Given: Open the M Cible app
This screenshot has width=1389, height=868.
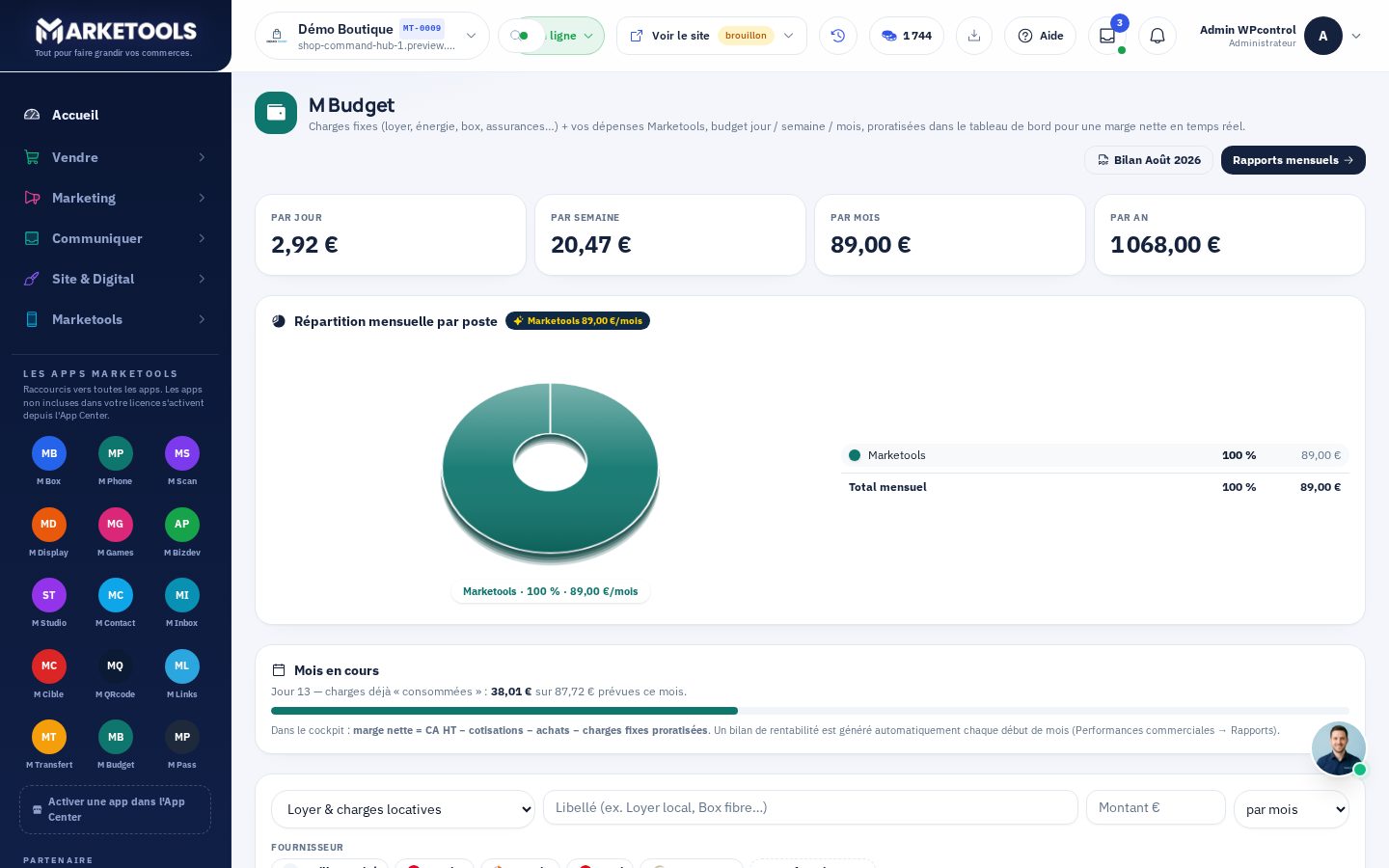Looking at the screenshot, I should [49, 666].
